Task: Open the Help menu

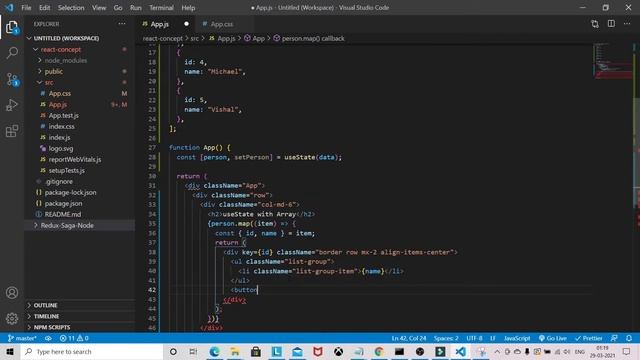Action: point(188,8)
